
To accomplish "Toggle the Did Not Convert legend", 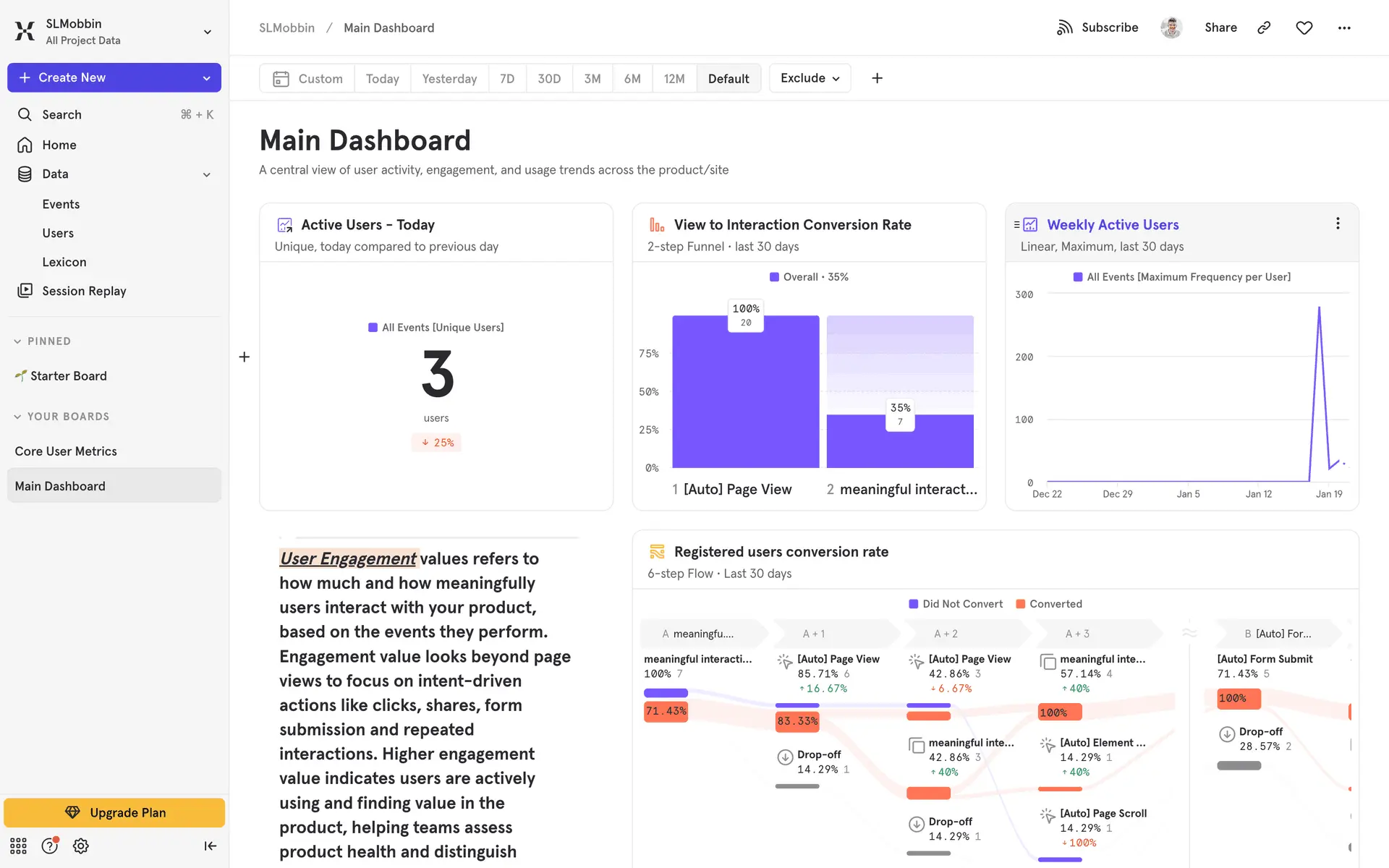I will [x=955, y=604].
